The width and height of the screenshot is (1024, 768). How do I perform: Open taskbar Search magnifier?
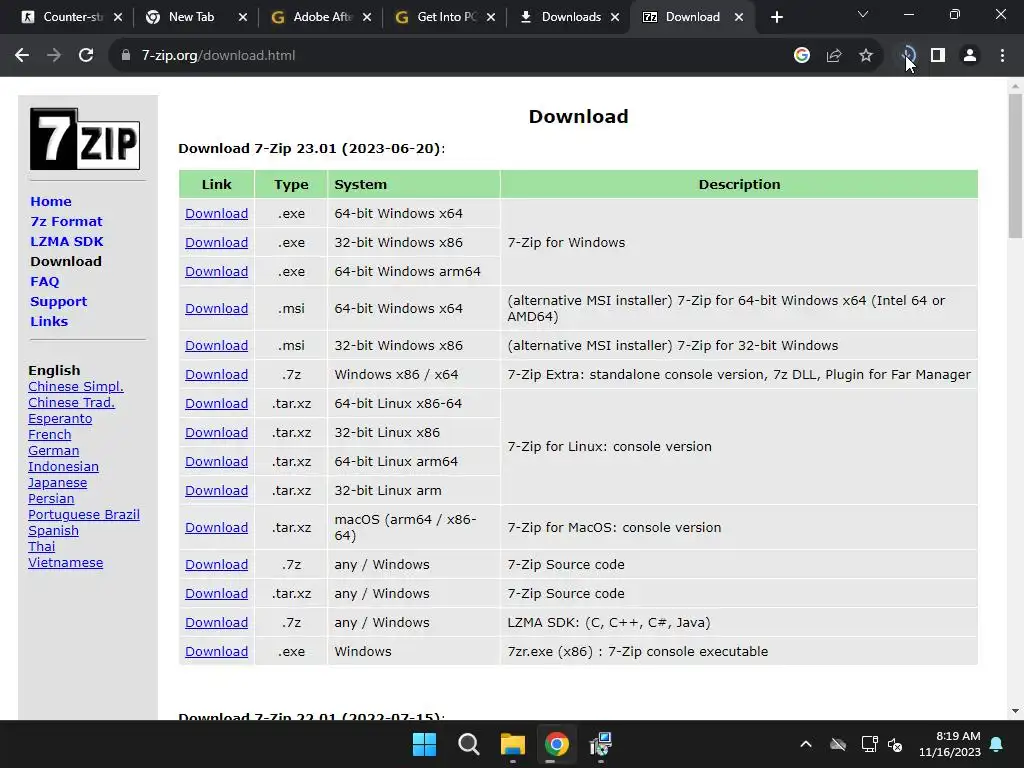(x=468, y=744)
